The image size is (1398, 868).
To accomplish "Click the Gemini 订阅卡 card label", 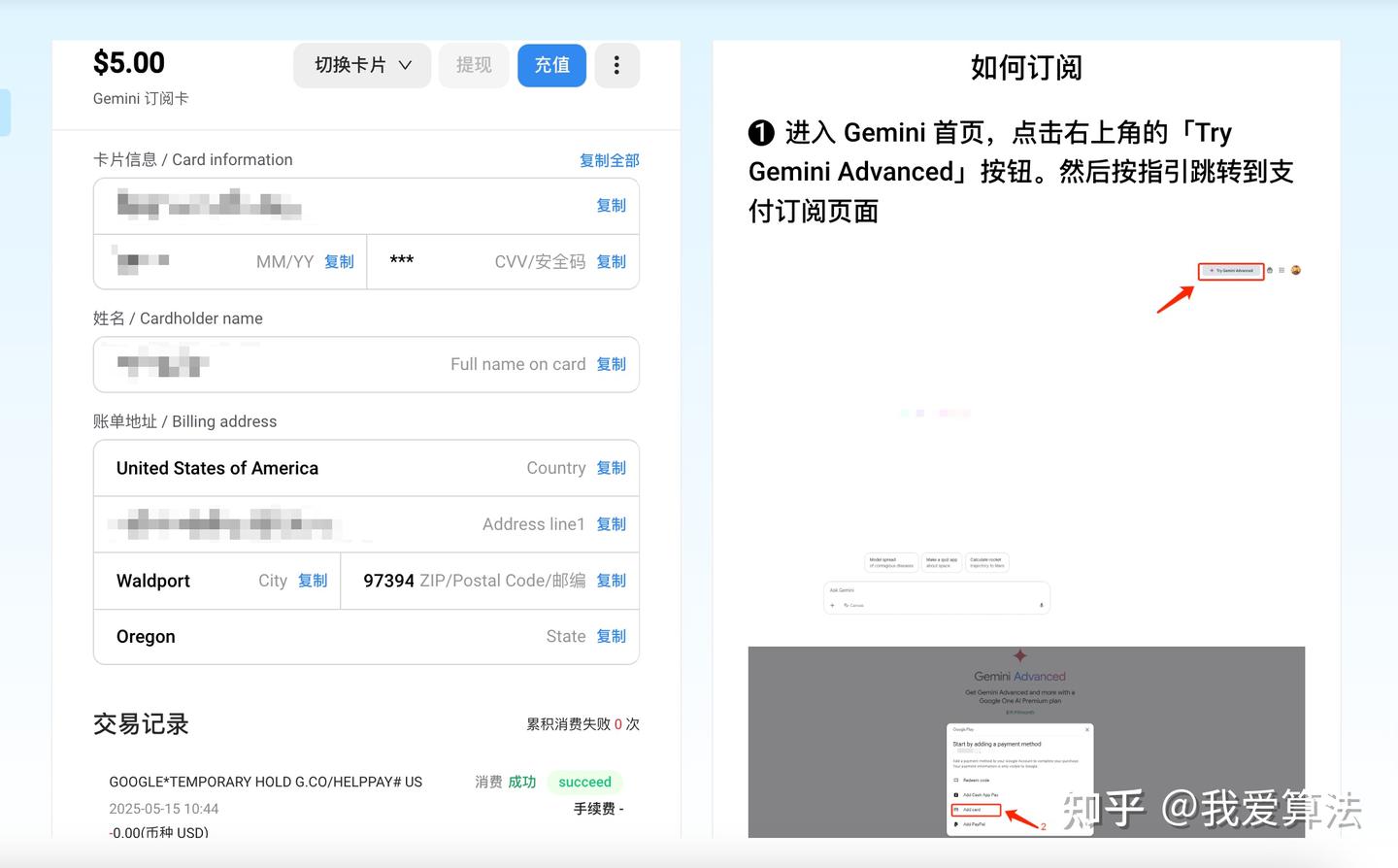I will [141, 99].
